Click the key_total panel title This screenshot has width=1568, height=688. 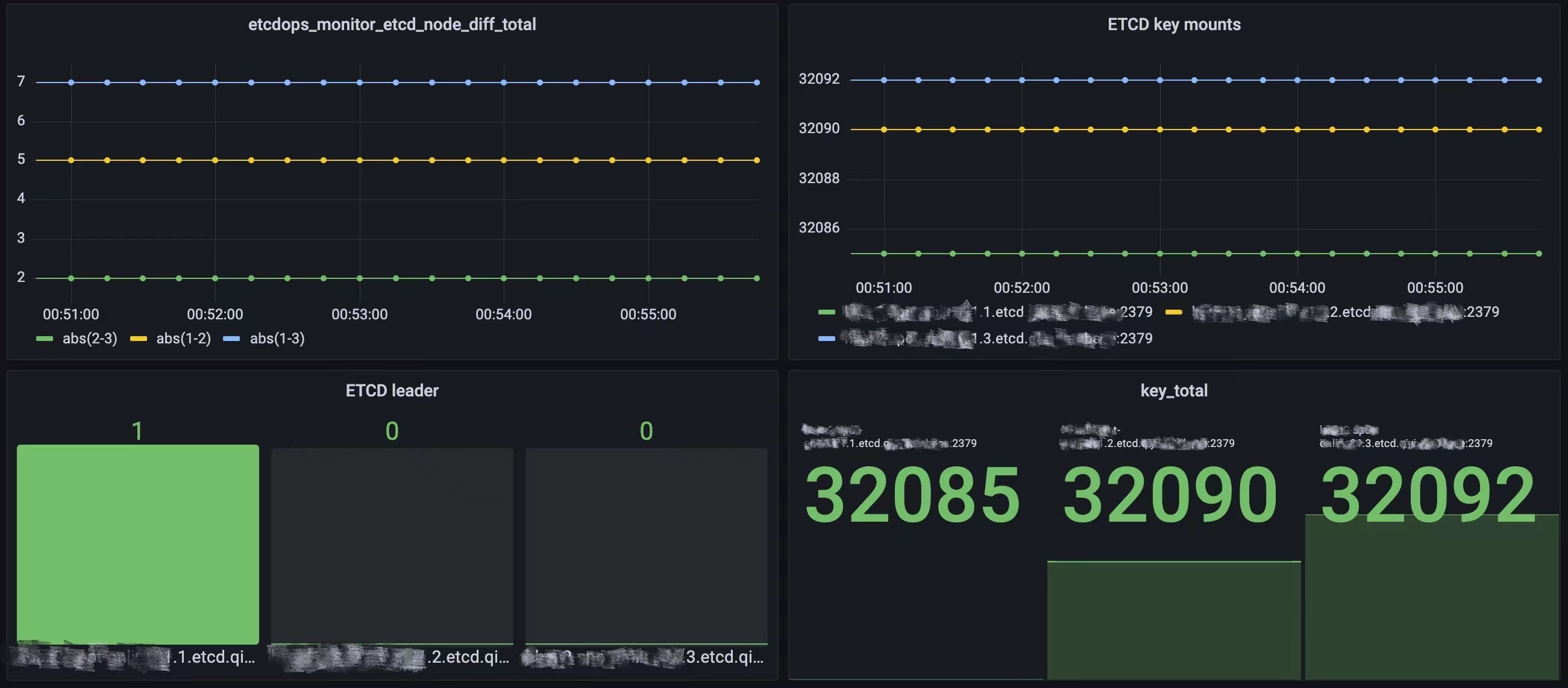pyautogui.click(x=1173, y=390)
